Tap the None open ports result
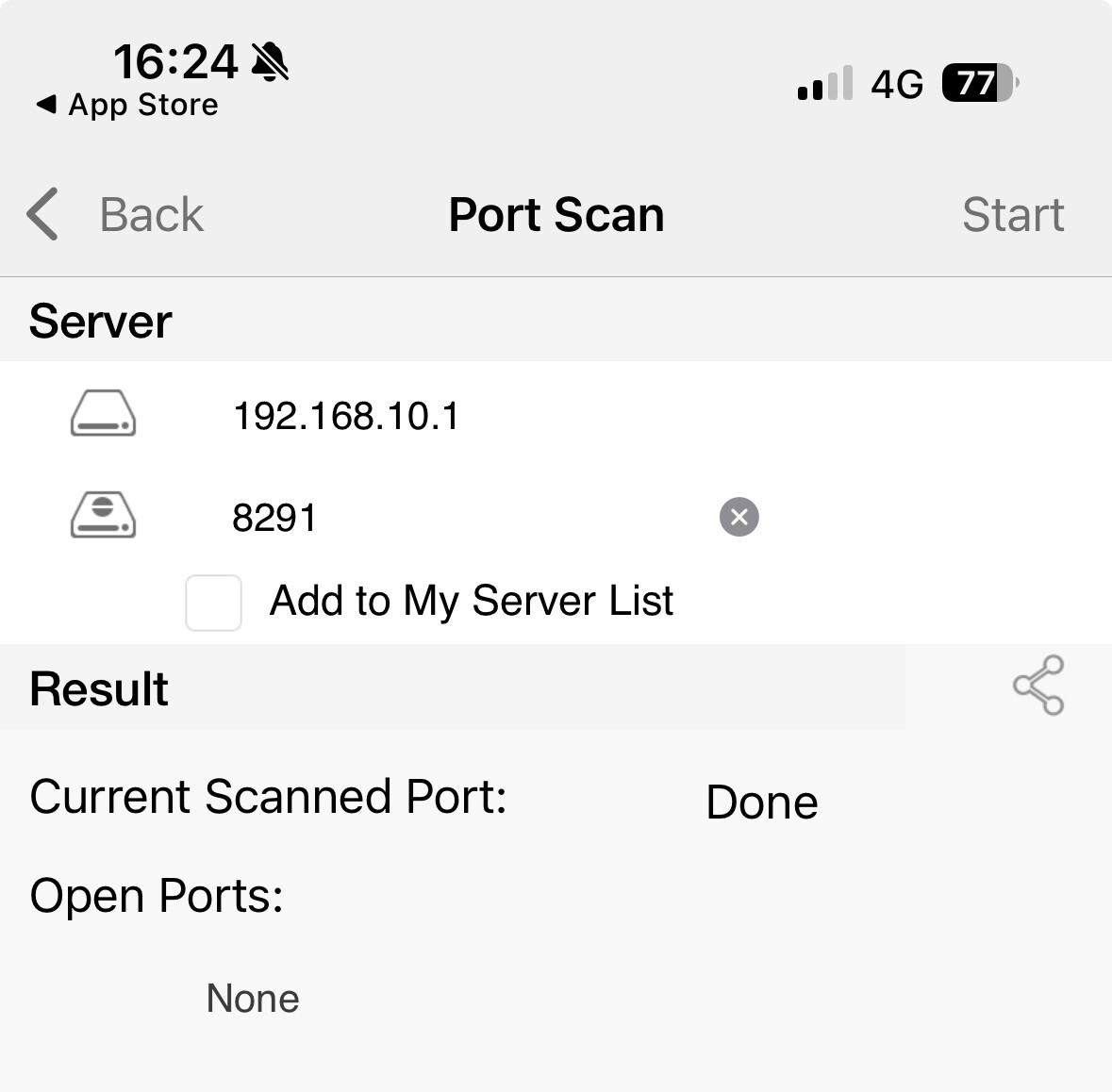 [x=253, y=998]
